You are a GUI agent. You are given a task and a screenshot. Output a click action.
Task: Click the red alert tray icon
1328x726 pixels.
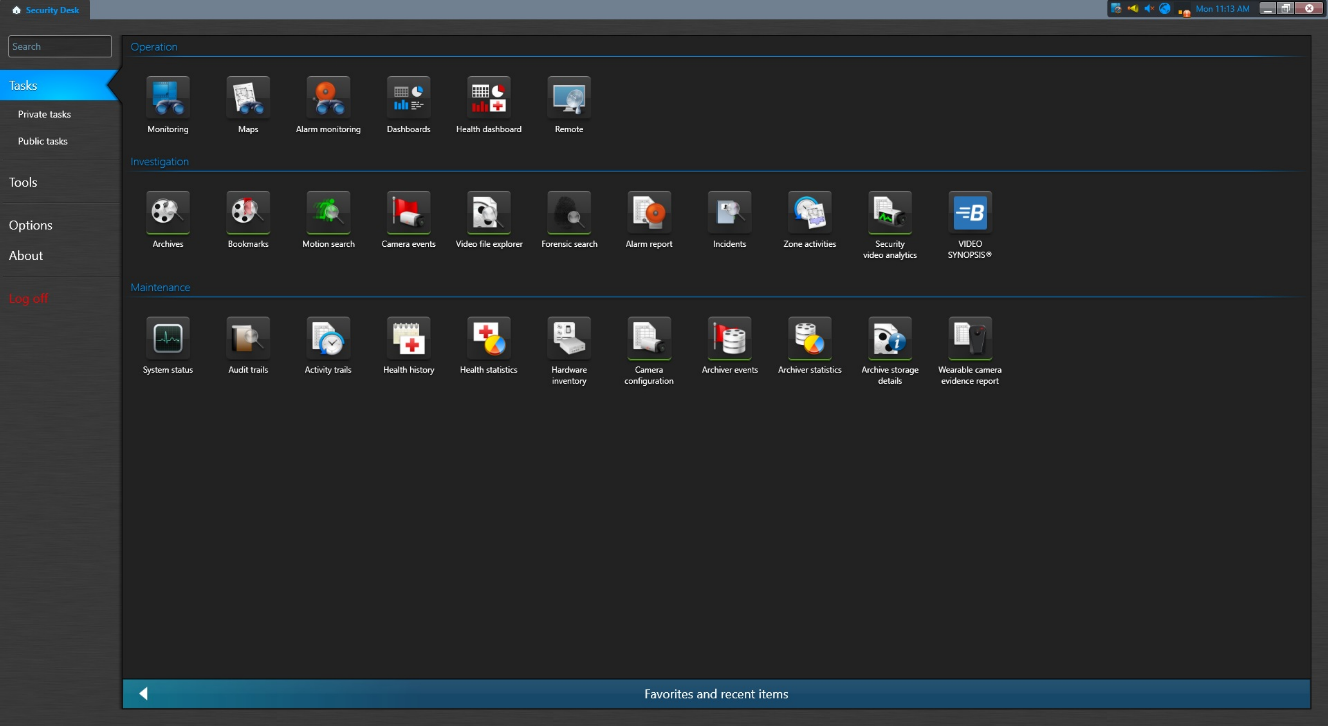[x=1183, y=10]
